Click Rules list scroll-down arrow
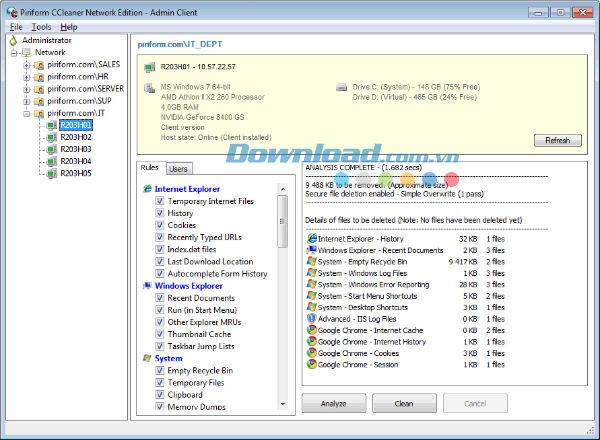The image size is (600, 440). click(x=283, y=404)
